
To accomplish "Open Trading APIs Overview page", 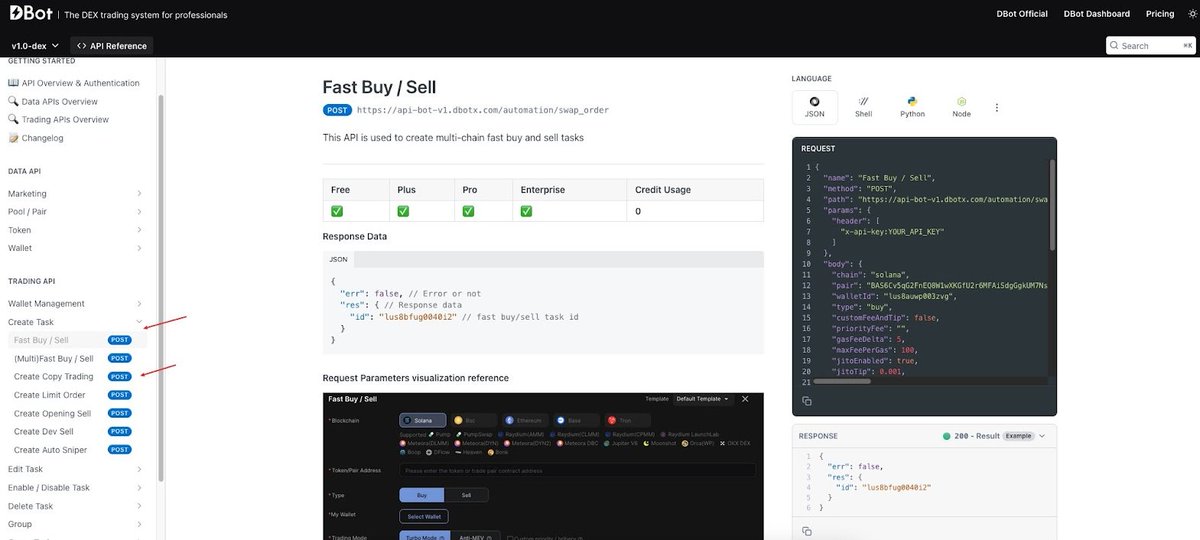I will click(x=58, y=119).
